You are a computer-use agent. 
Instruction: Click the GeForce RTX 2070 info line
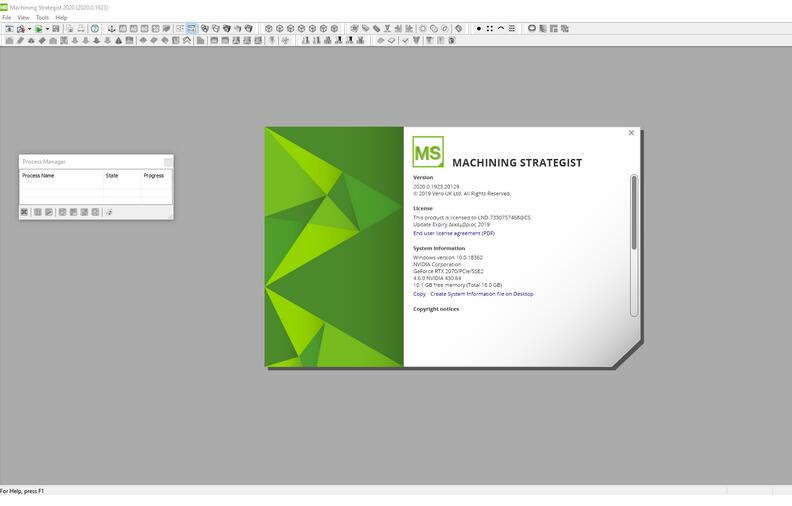pyautogui.click(x=448, y=271)
